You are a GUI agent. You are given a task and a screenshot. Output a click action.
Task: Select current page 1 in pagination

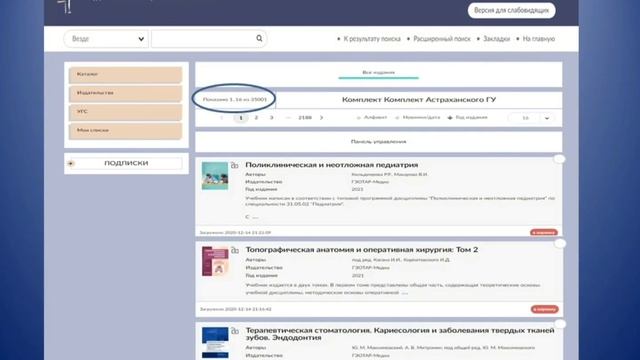click(x=241, y=118)
